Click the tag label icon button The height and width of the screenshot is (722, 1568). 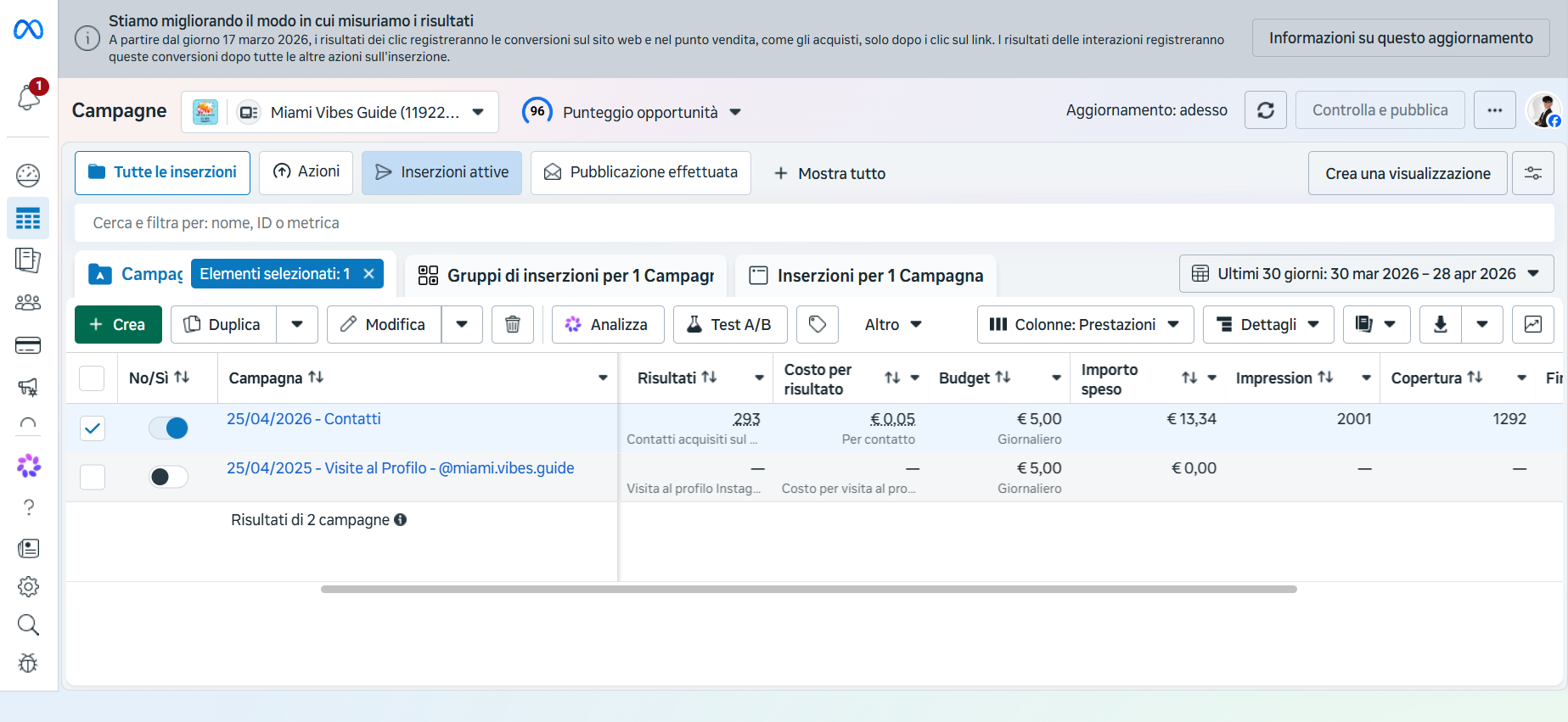click(x=817, y=324)
